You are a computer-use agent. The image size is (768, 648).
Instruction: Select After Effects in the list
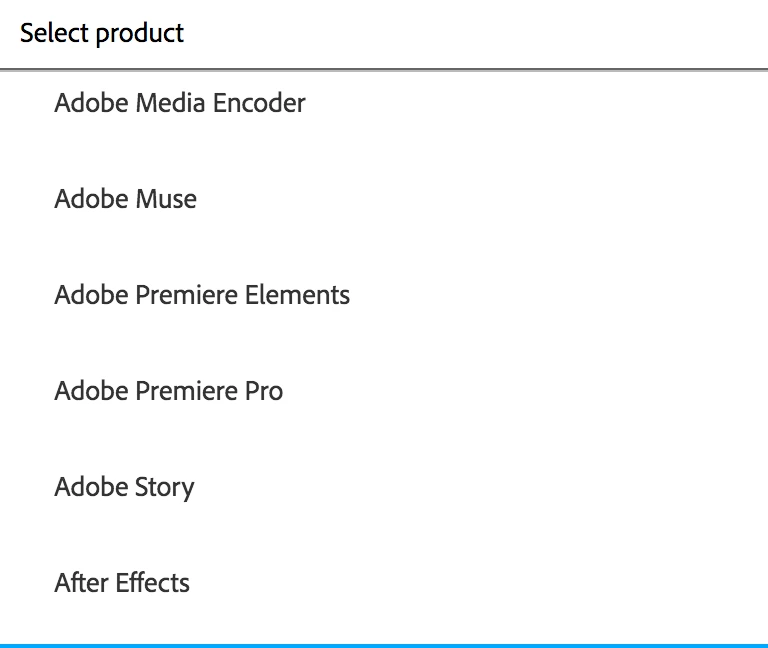pyautogui.click(x=122, y=583)
